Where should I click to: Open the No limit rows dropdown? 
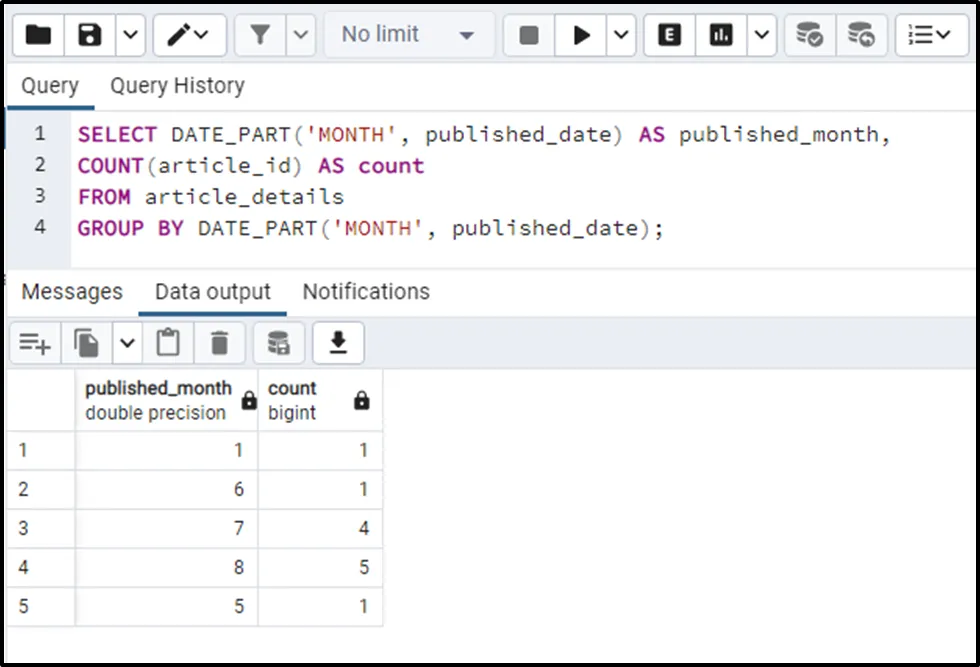coord(408,35)
